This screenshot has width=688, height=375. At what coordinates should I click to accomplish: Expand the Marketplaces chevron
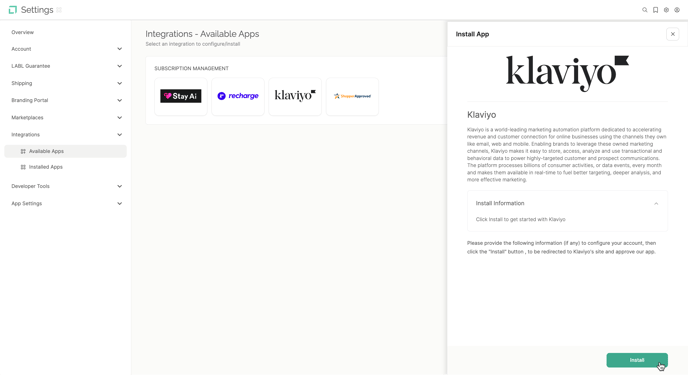coord(119,118)
